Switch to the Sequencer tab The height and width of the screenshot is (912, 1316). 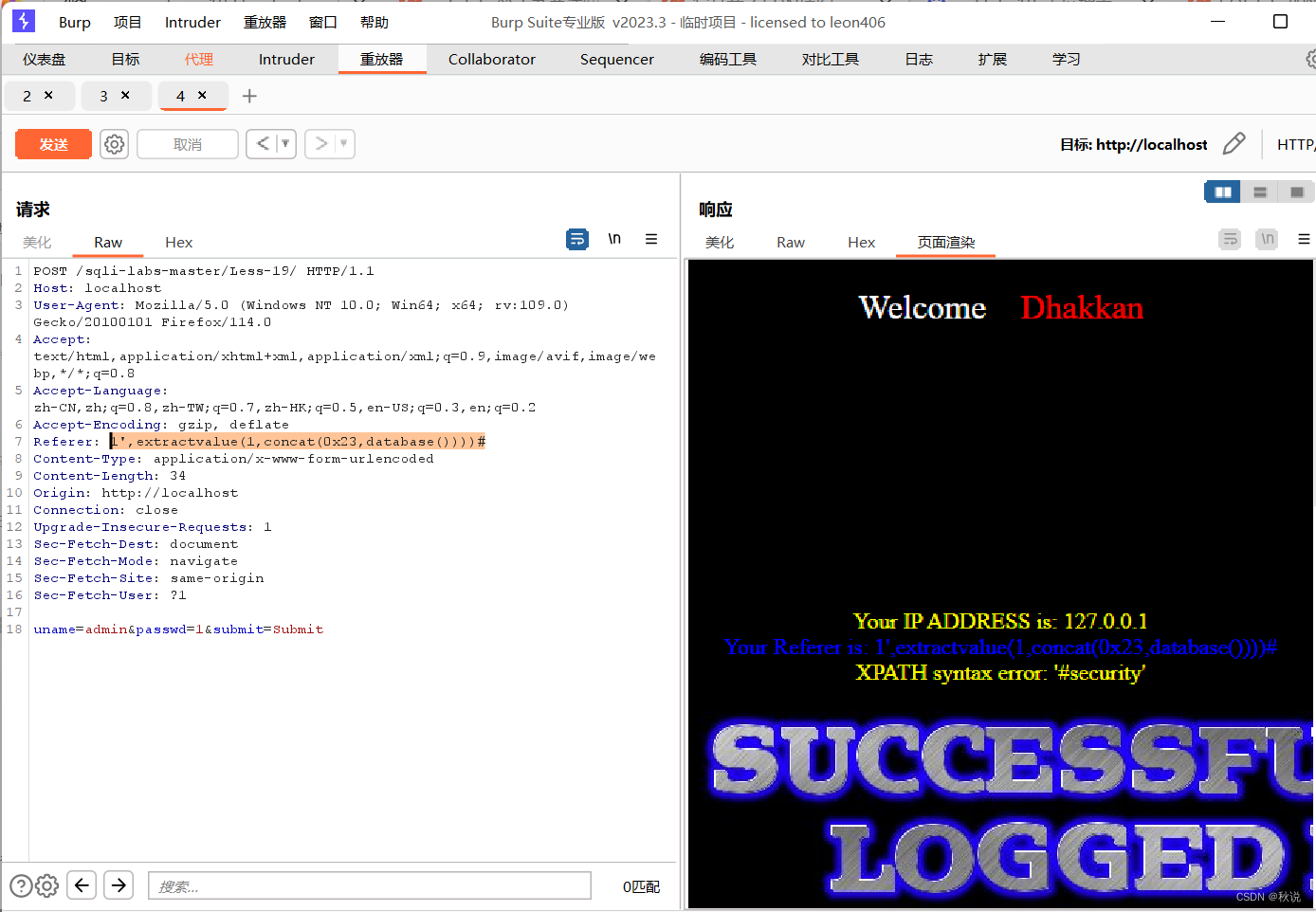pyautogui.click(x=617, y=59)
